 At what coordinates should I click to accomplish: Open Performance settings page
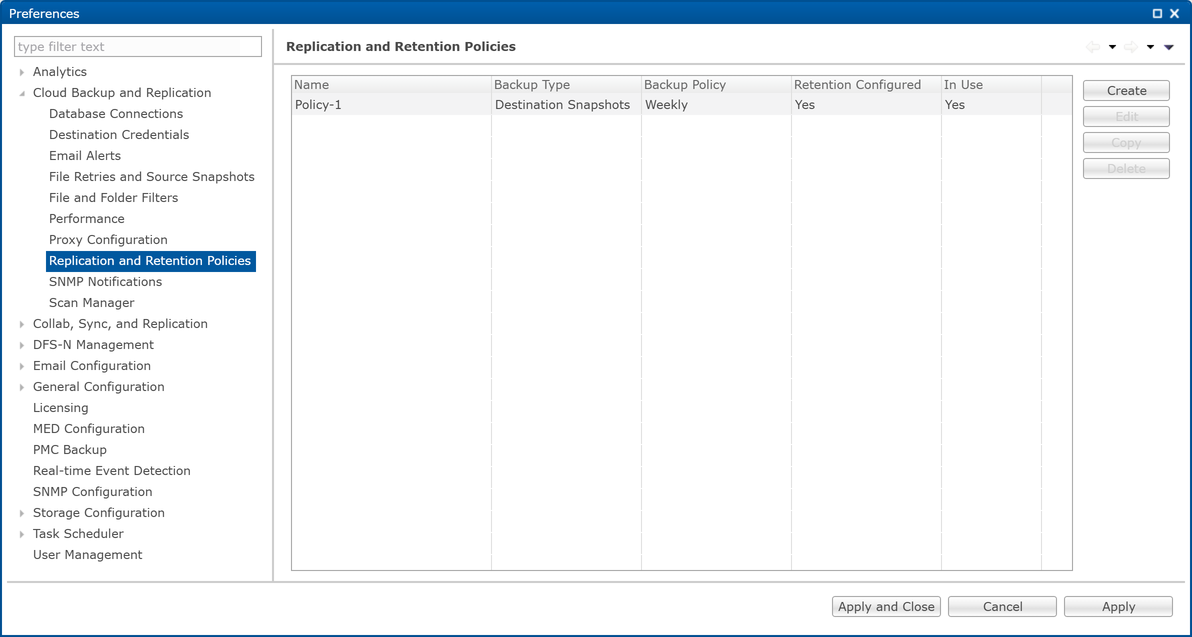coord(87,218)
